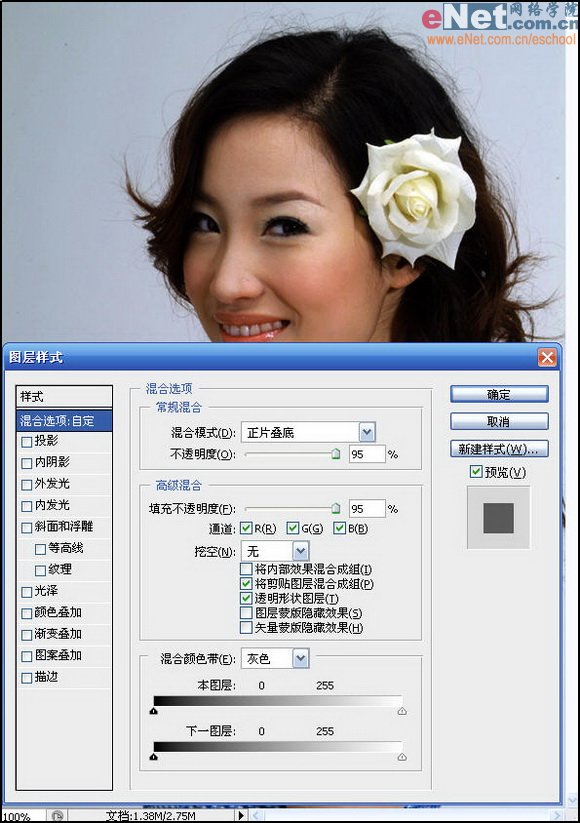Enable 将内部效果混合成组(I) checkbox
This screenshot has width=580, height=823.
coord(246,569)
